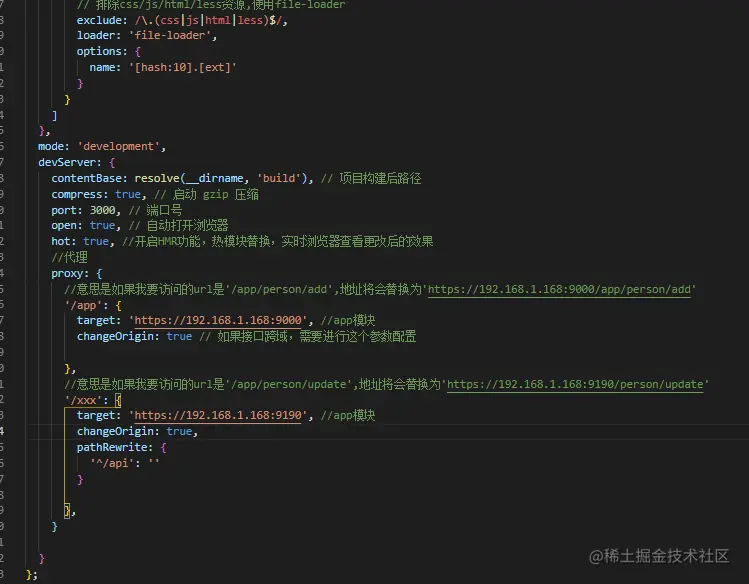
Task: Click the 'compress' property key
Action: click(x=76, y=194)
